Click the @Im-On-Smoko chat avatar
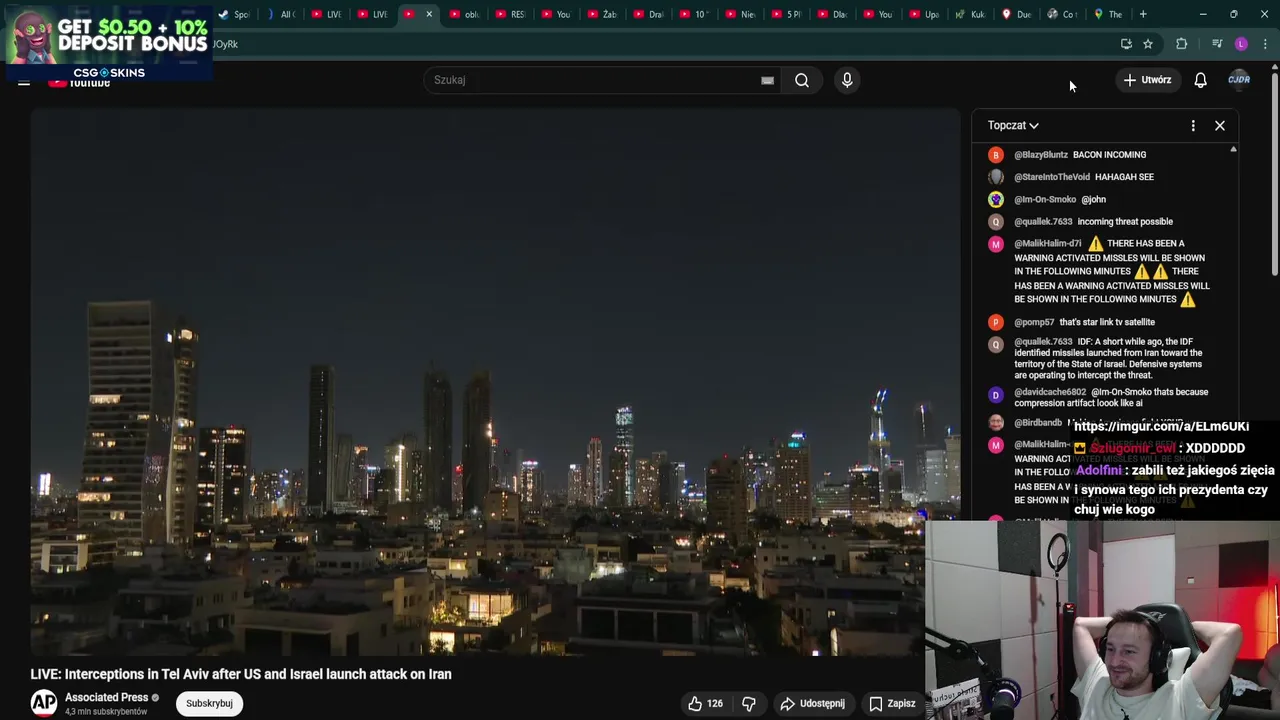The height and width of the screenshot is (720, 1280). 995,199
